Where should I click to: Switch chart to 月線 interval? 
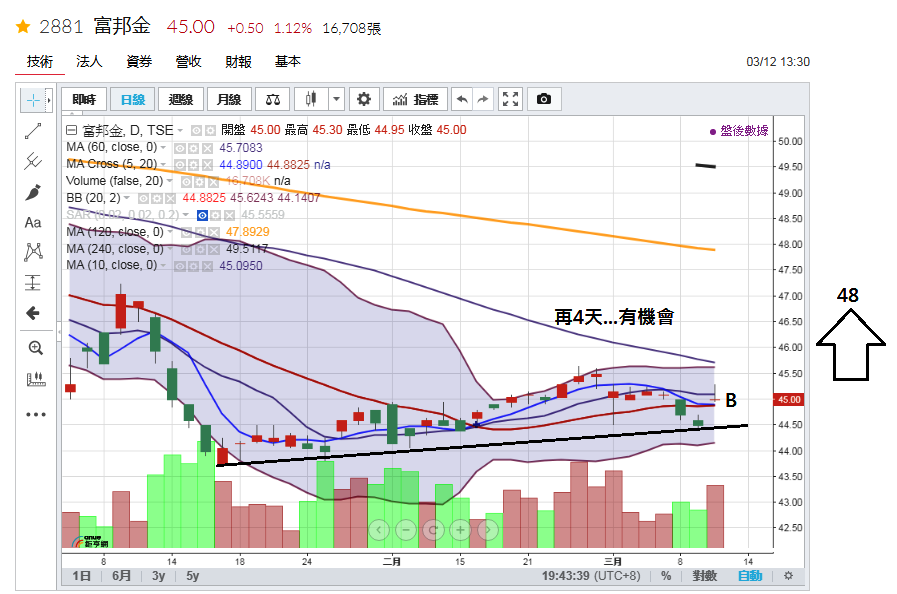229,100
